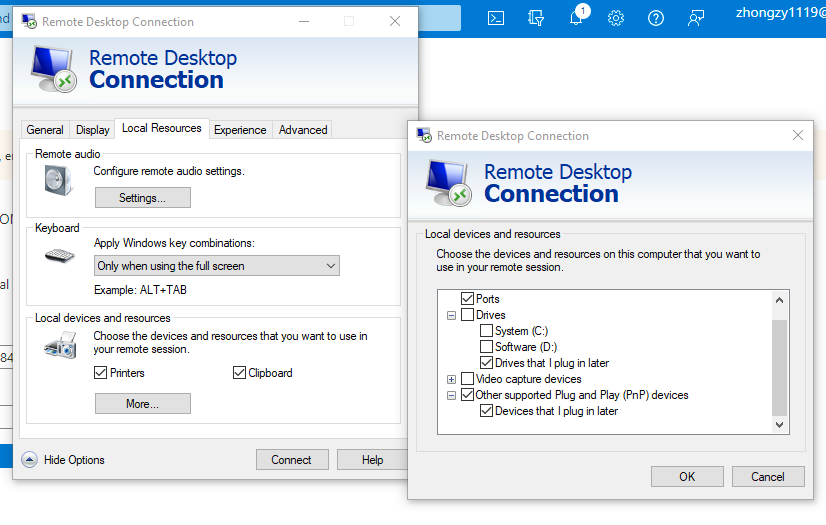The height and width of the screenshot is (525, 826).
Task: Check the Video capture devices checkbox
Action: pos(467,379)
